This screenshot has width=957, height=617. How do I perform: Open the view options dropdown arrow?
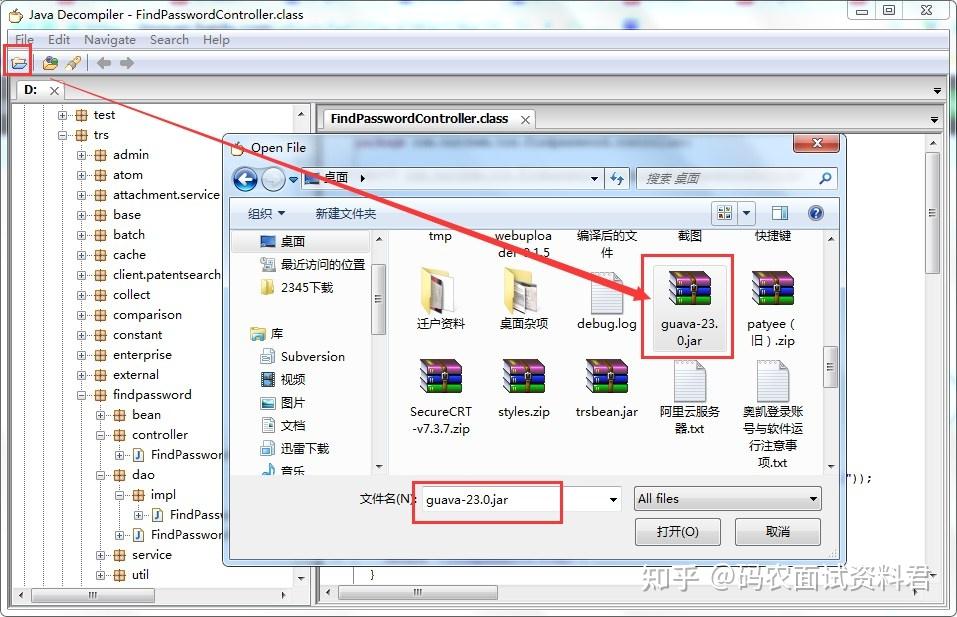746,213
